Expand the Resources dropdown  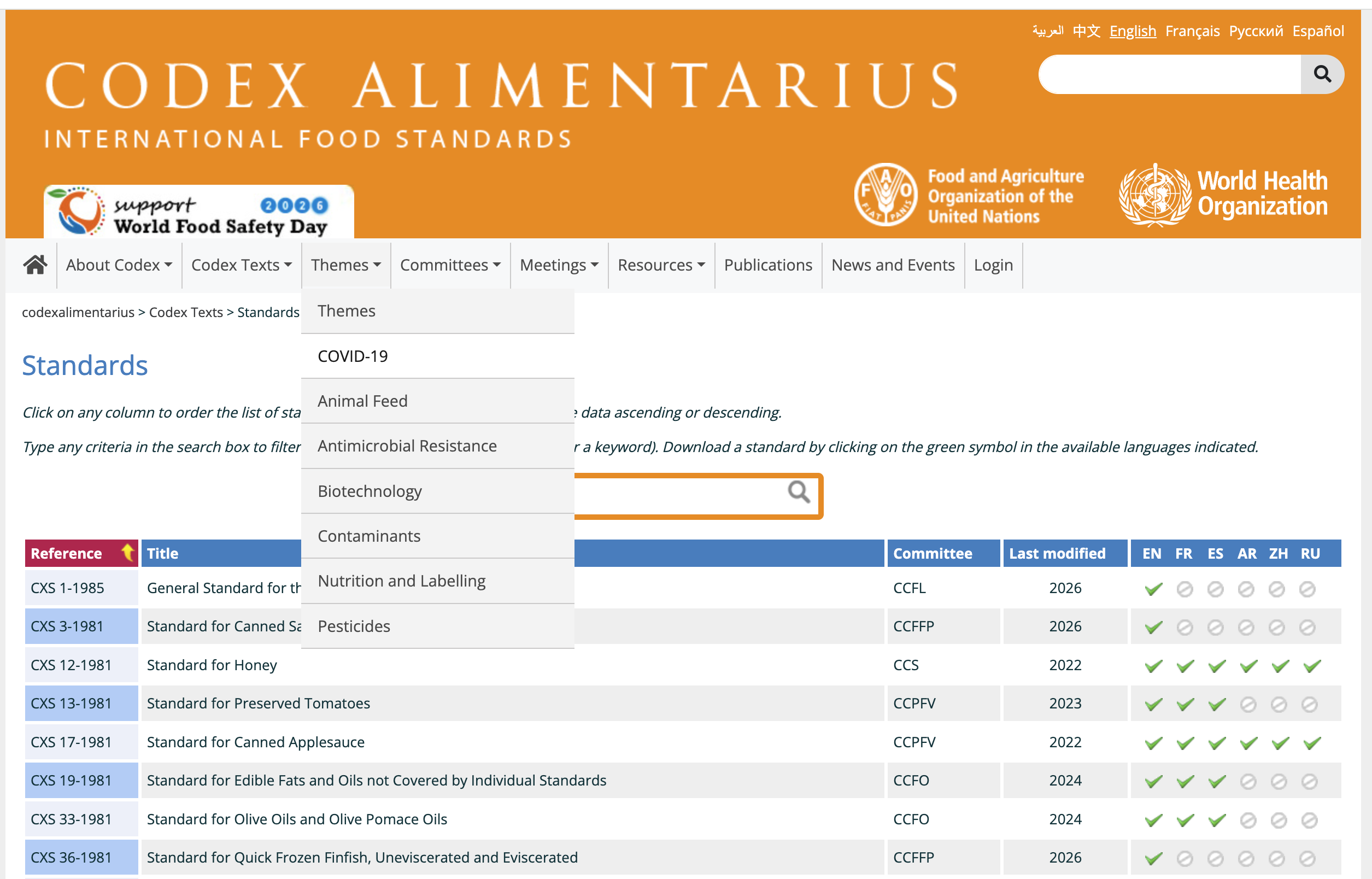coord(661,265)
